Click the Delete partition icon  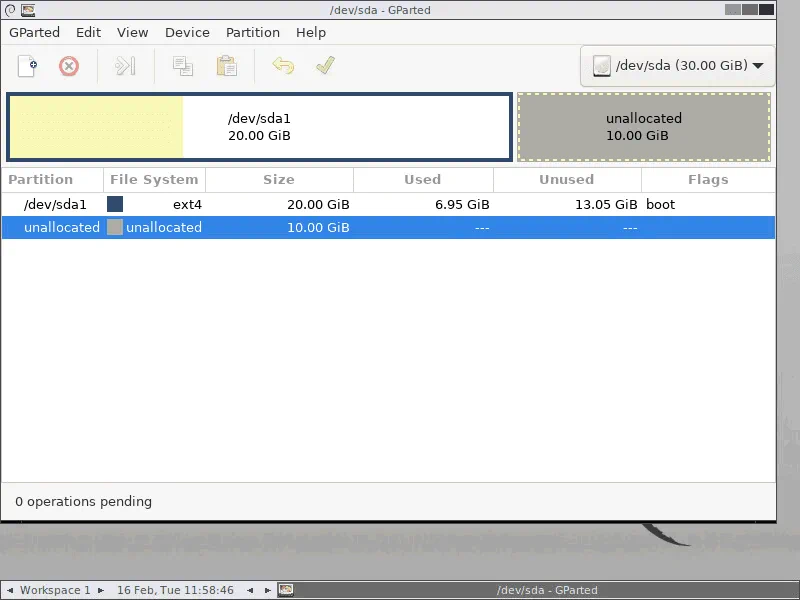click(68, 66)
